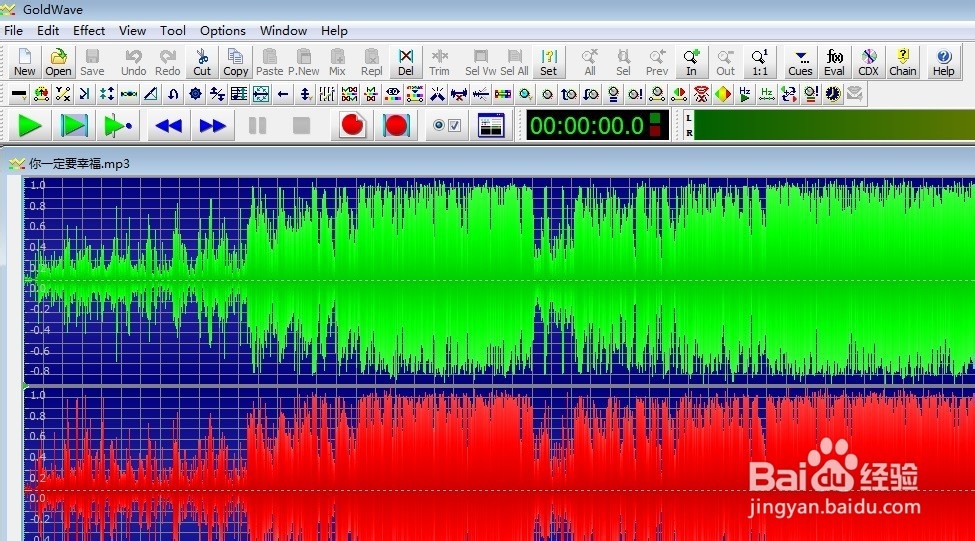Set zoom to 1:1
Viewport: 975px width, 541px height.
point(760,62)
